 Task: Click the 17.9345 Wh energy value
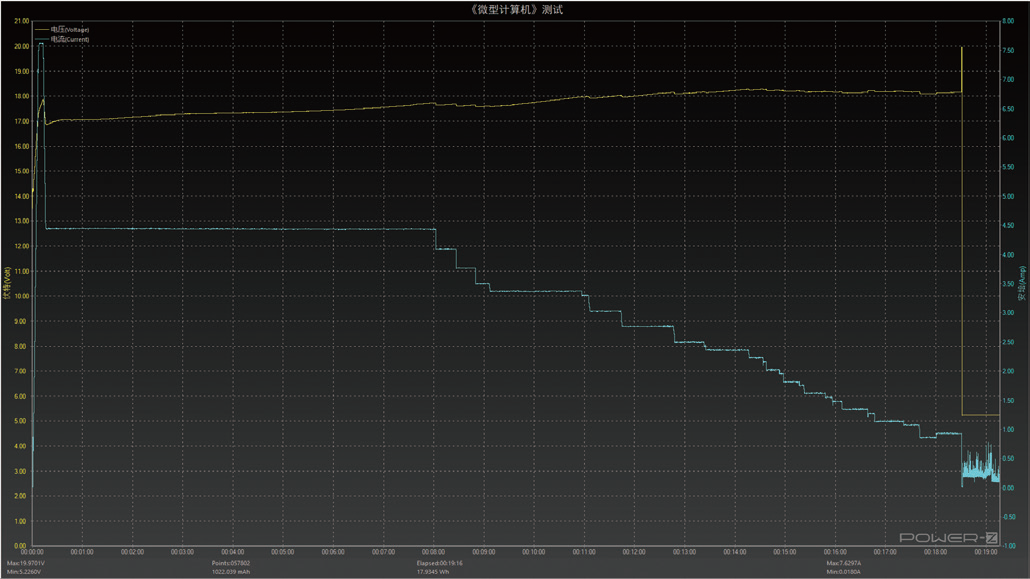433,572
